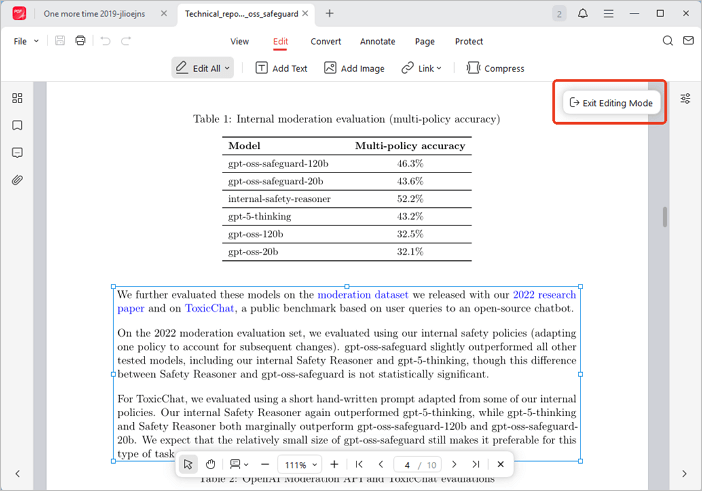Jump to the last page
This screenshot has height=491, width=702.
[476, 464]
